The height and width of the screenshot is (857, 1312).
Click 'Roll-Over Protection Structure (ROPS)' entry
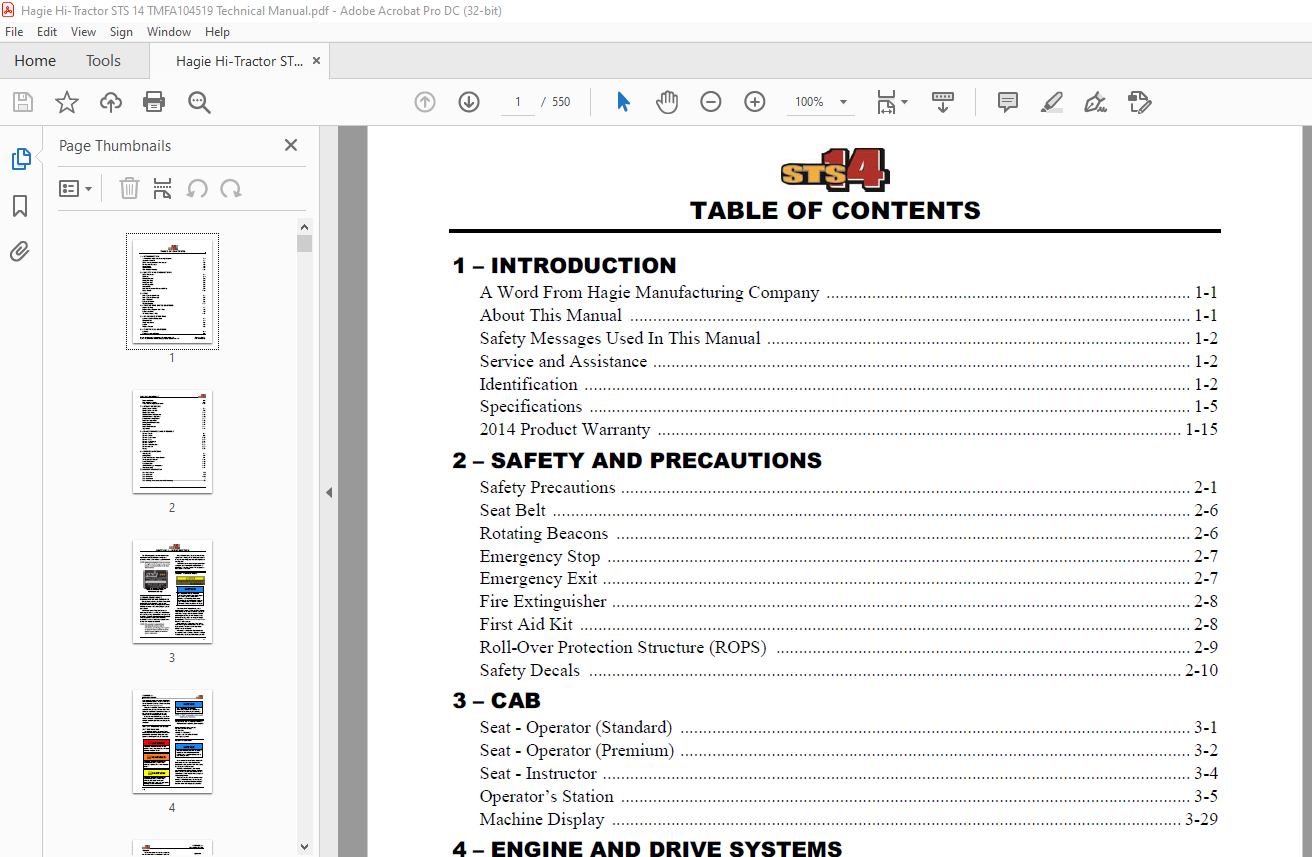click(x=623, y=648)
